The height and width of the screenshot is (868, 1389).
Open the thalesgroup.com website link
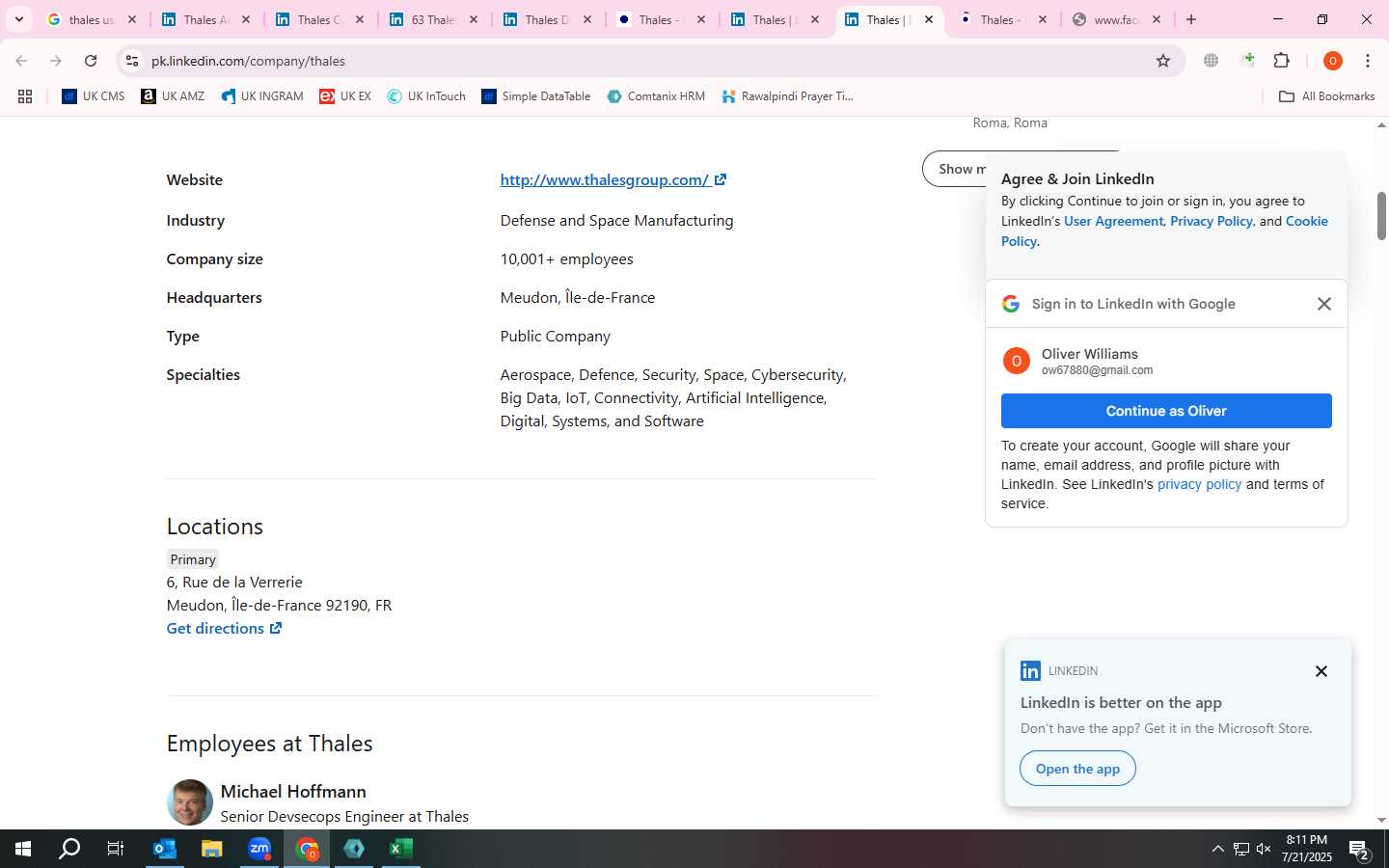point(613,179)
